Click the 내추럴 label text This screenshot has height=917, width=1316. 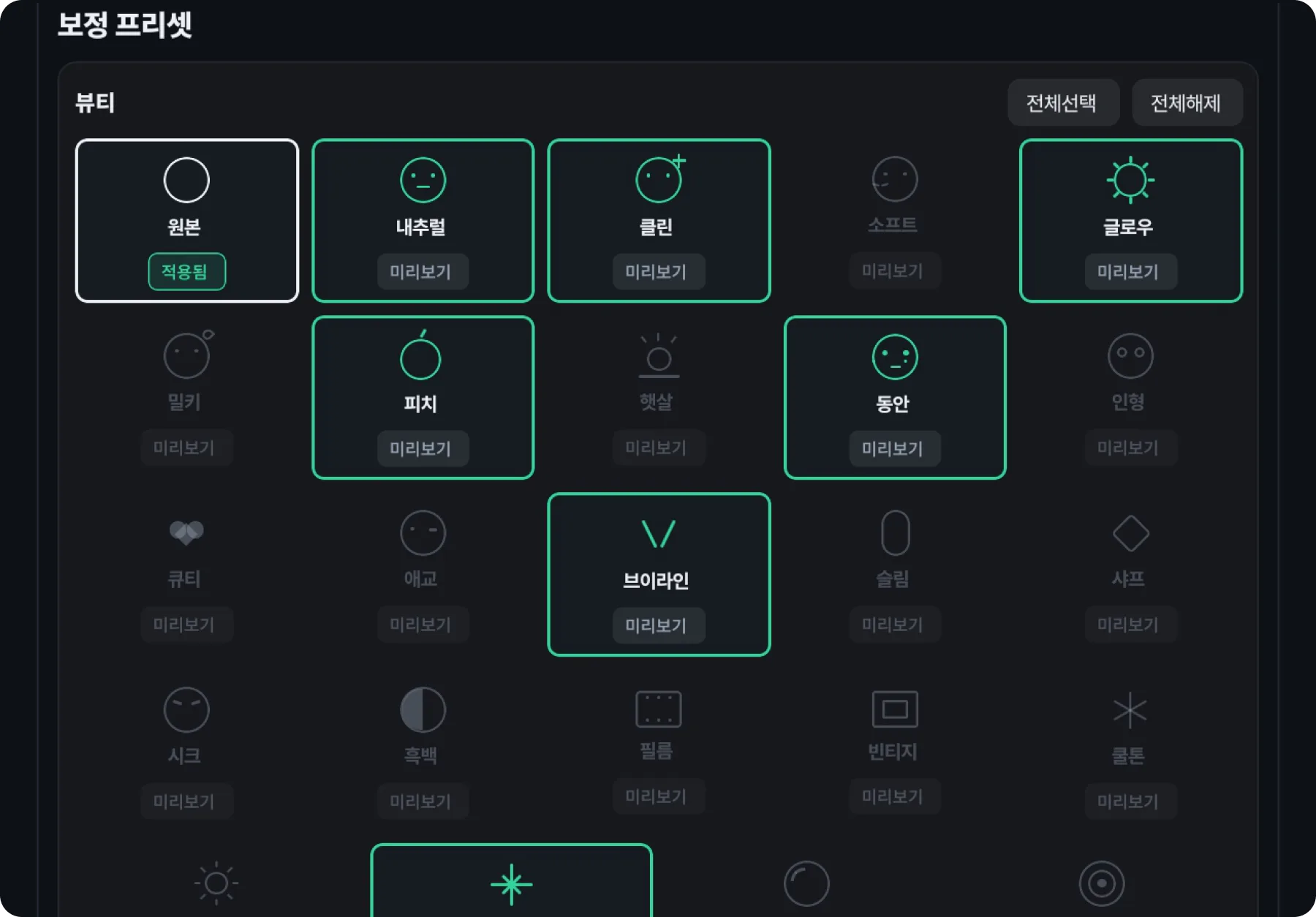420,227
